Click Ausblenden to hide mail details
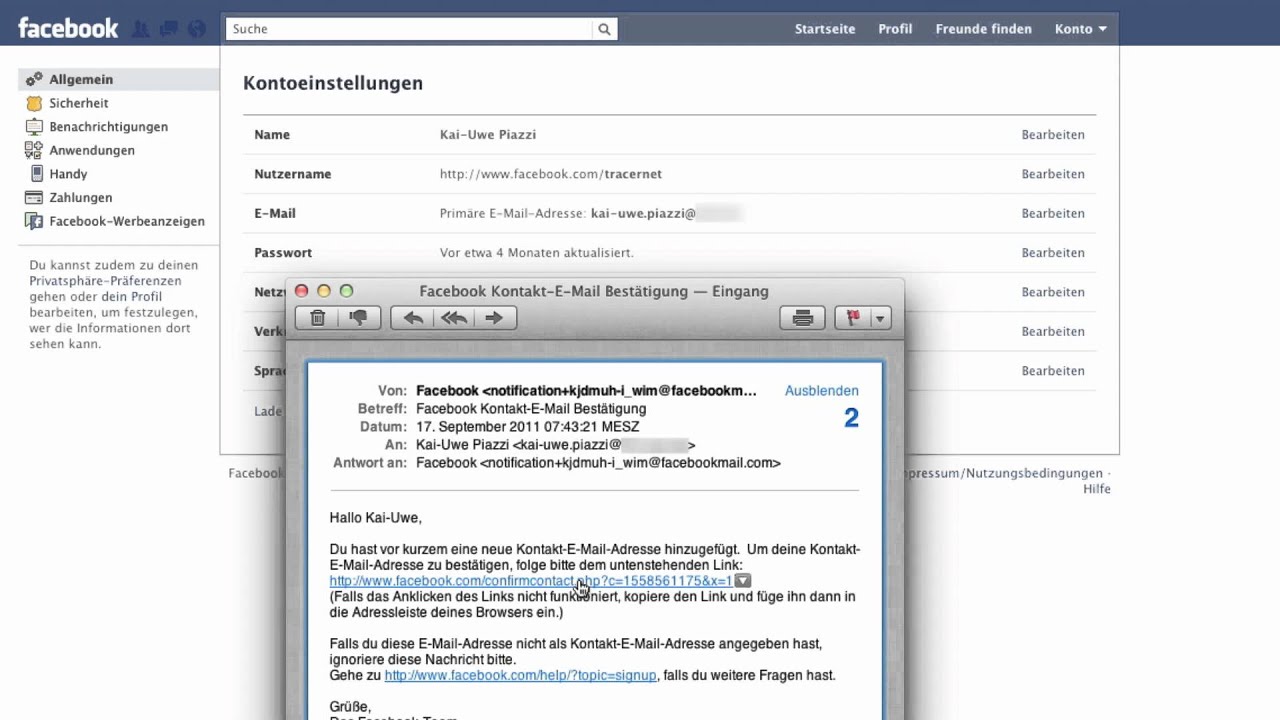Viewport: 1280px width, 720px height. tap(821, 391)
